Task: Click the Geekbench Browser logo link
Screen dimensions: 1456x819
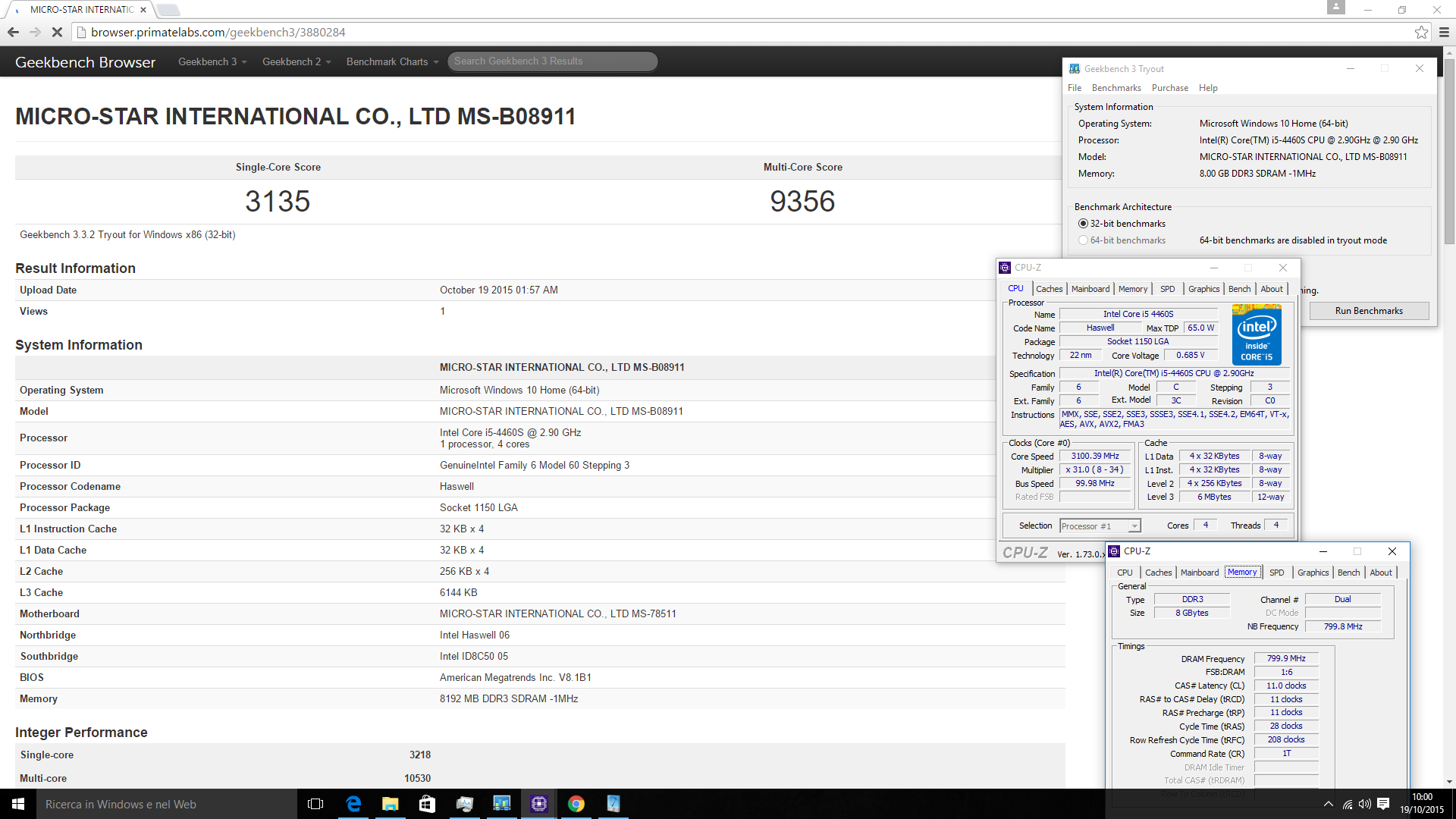Action: click(x=85, y=62)
